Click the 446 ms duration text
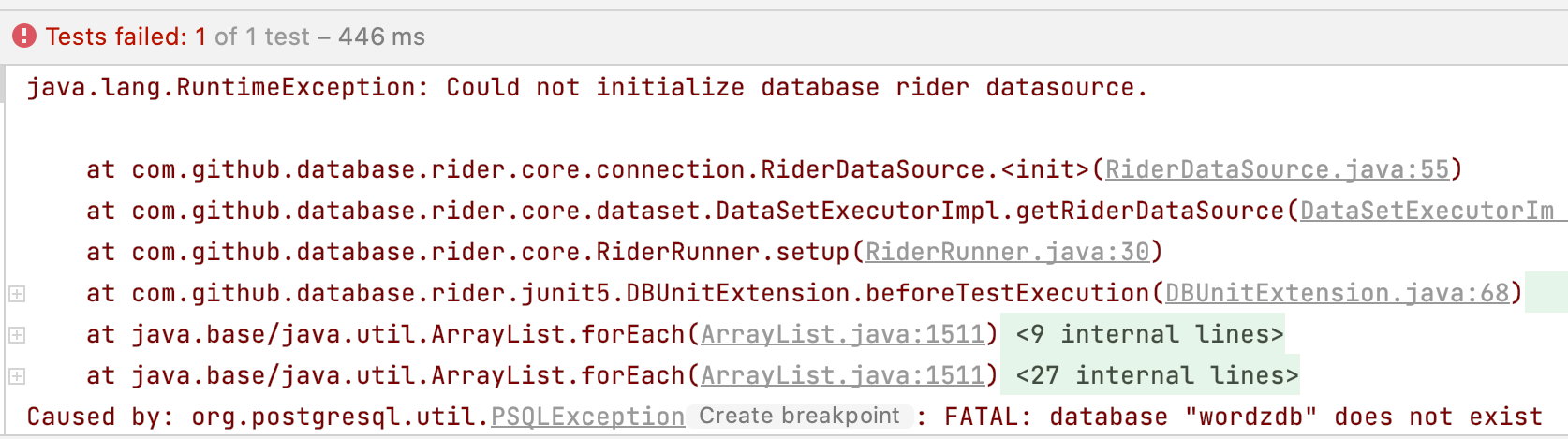Image resolution: width=1568 pixels, height=439 pixels. pos(381,37)
